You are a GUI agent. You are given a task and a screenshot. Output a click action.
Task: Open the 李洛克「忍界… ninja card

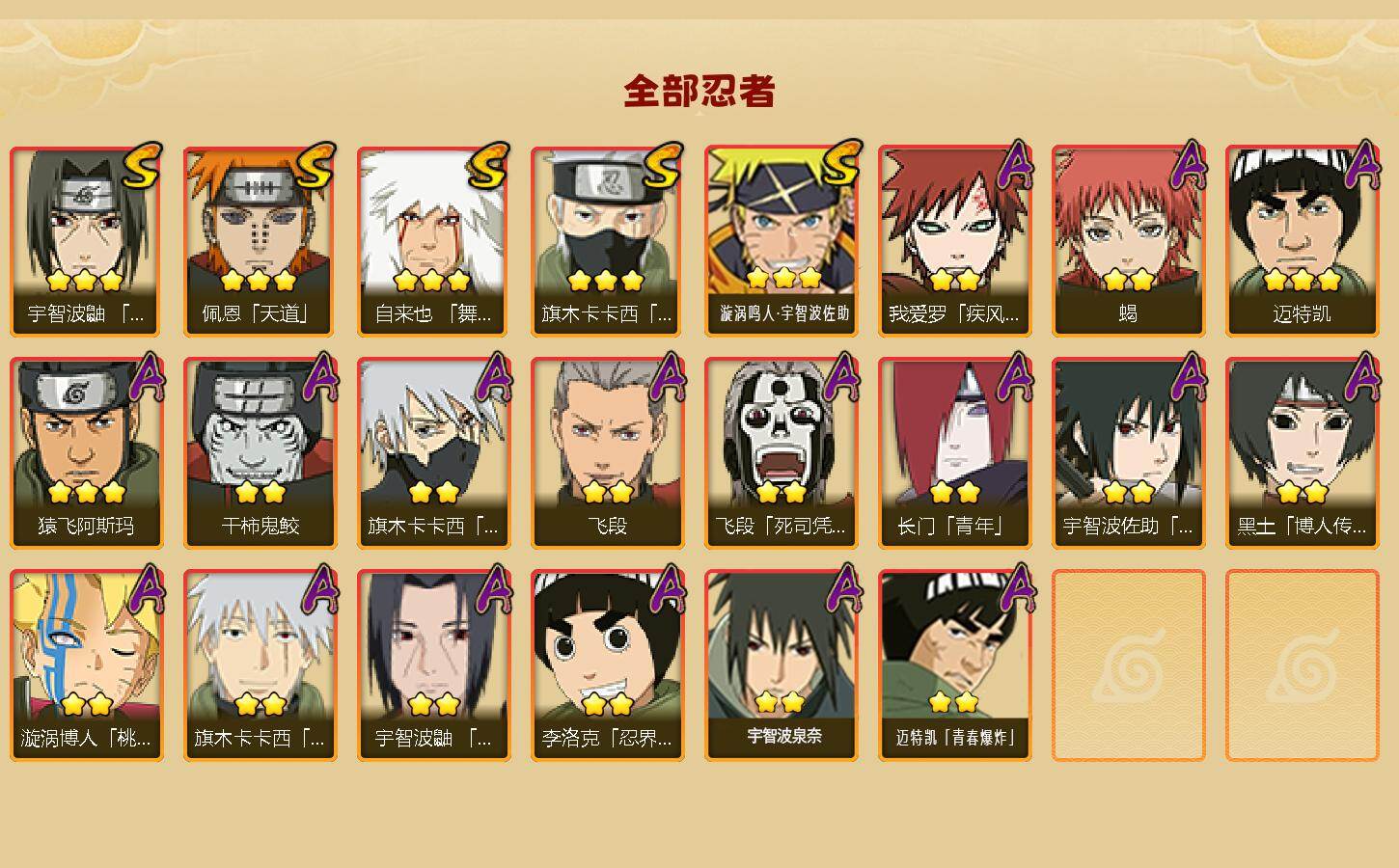coord(607,665)
